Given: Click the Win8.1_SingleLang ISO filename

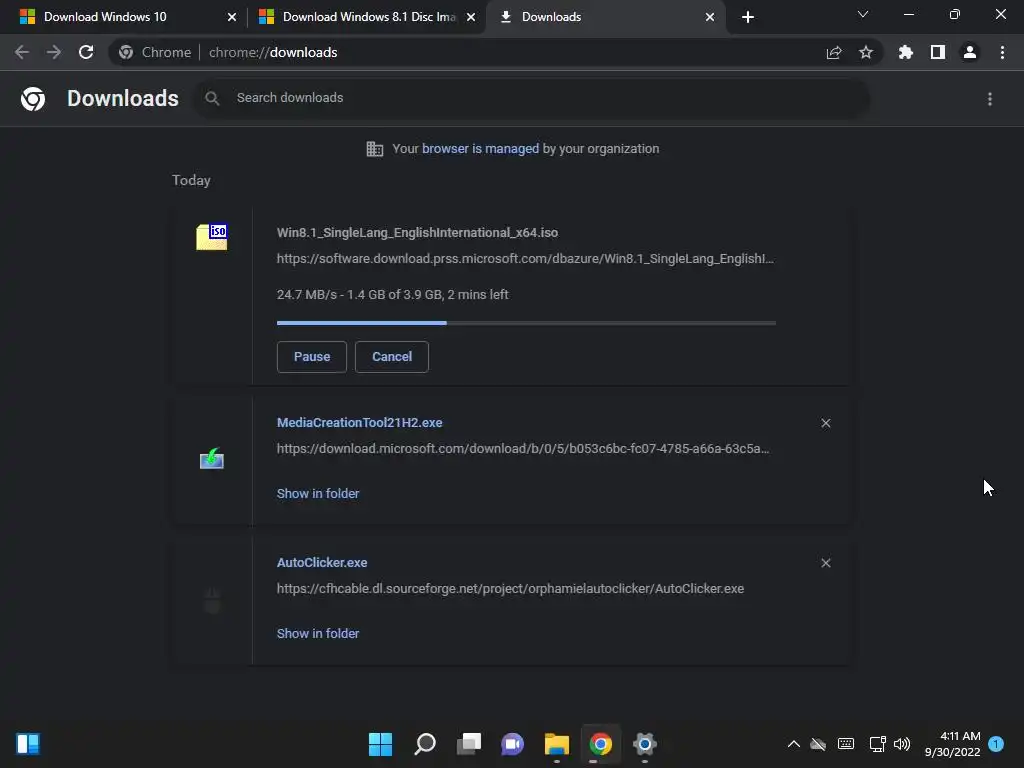Looking at the screenshot, I should 417,232.
